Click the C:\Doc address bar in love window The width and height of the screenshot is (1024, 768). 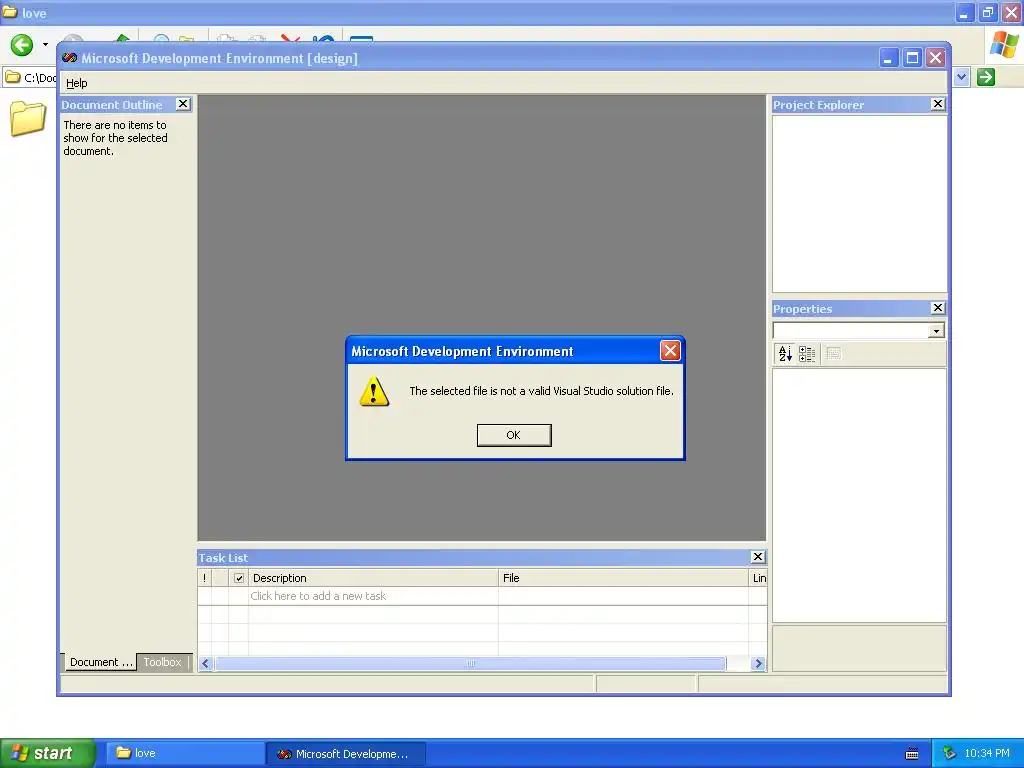[30, 78]
